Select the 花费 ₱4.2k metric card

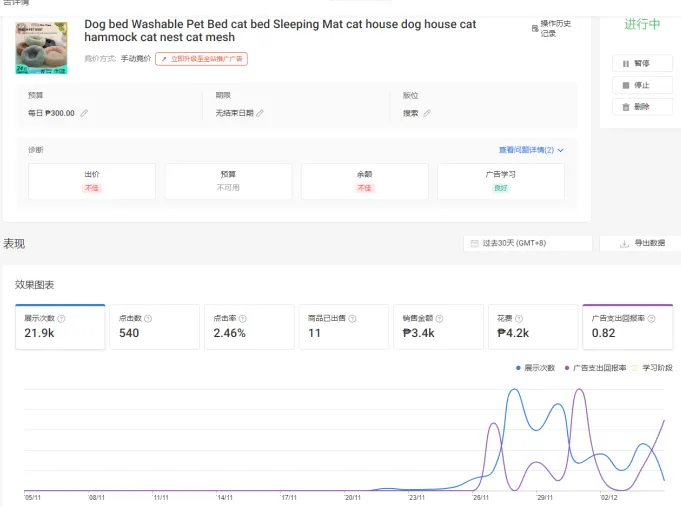coord(533,327)
